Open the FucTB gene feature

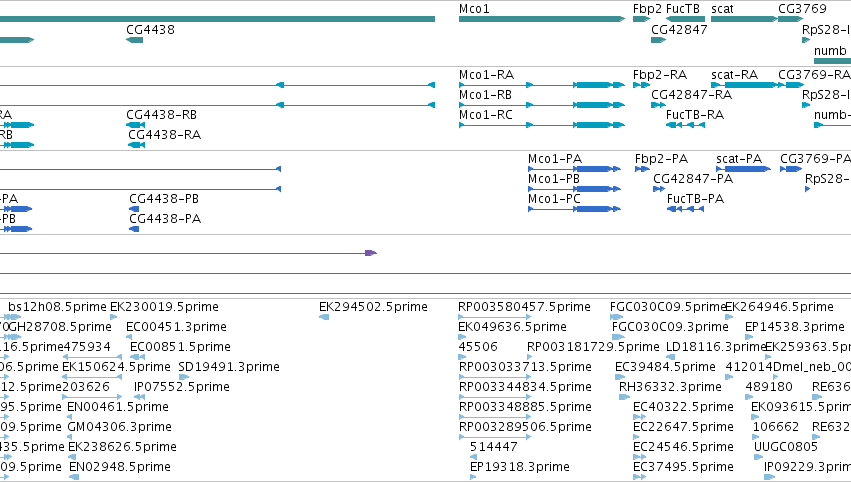[x=685, y=19]
